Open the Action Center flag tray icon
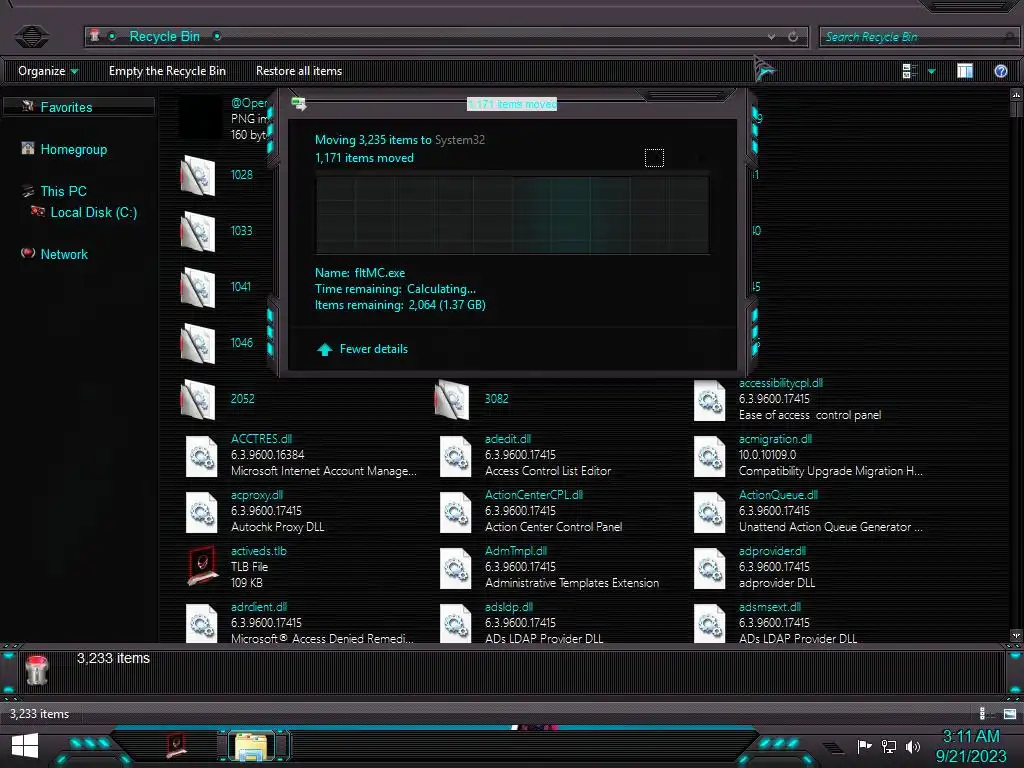The image size is (1024, 768). 865,746
